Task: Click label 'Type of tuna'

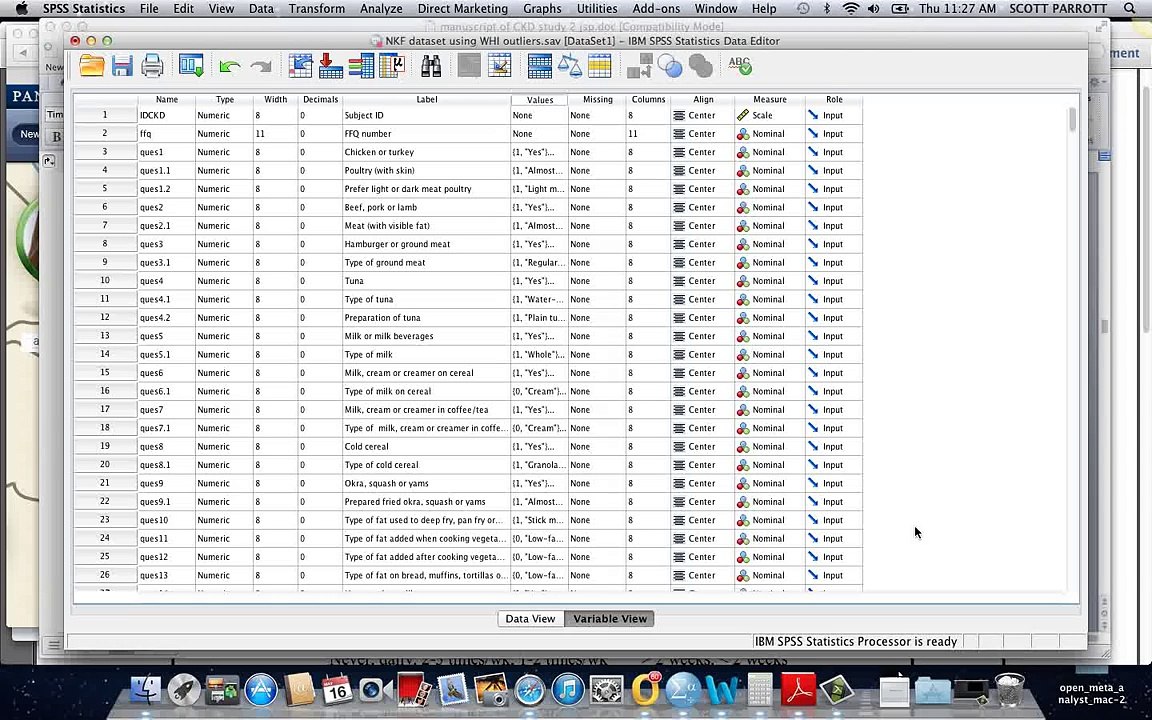Action: pyautogui.click(x=369, y=299)
